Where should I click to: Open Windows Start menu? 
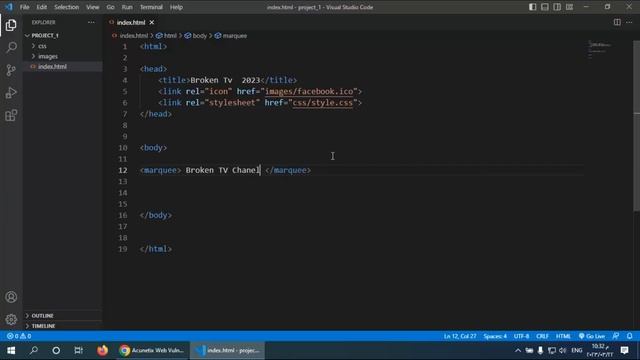coord(11,350)
